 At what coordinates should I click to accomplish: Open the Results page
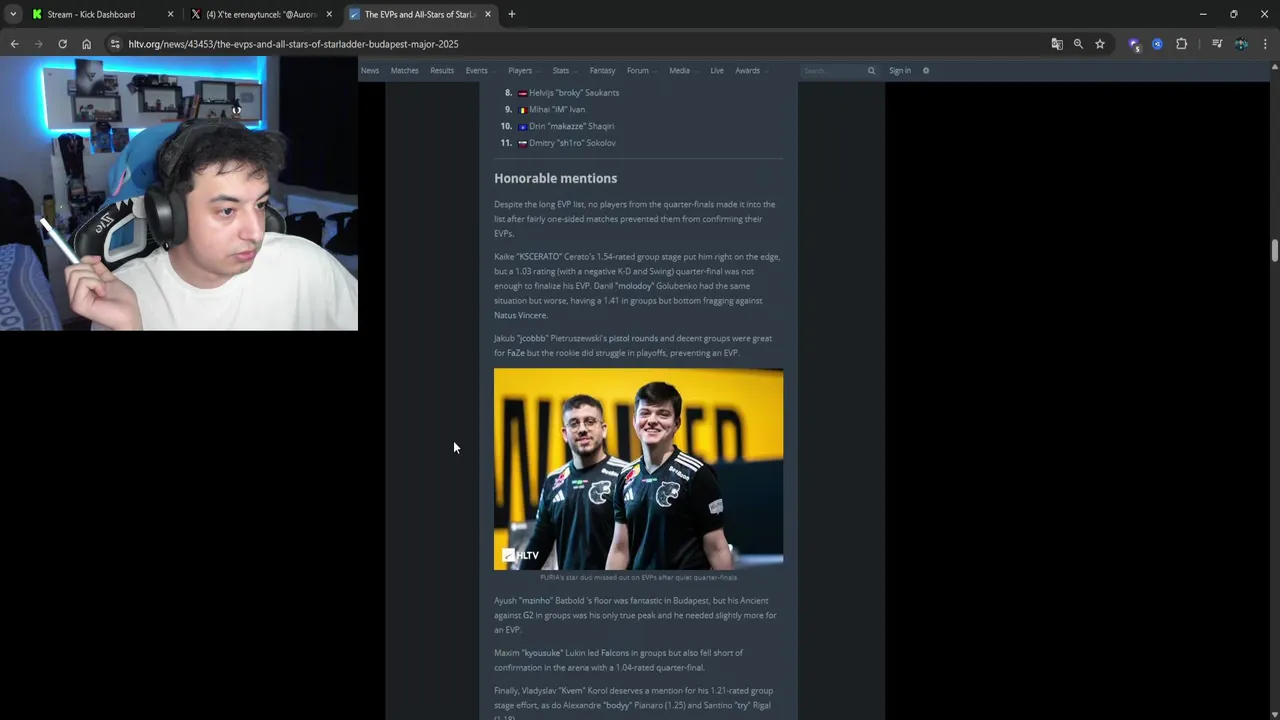442,71
